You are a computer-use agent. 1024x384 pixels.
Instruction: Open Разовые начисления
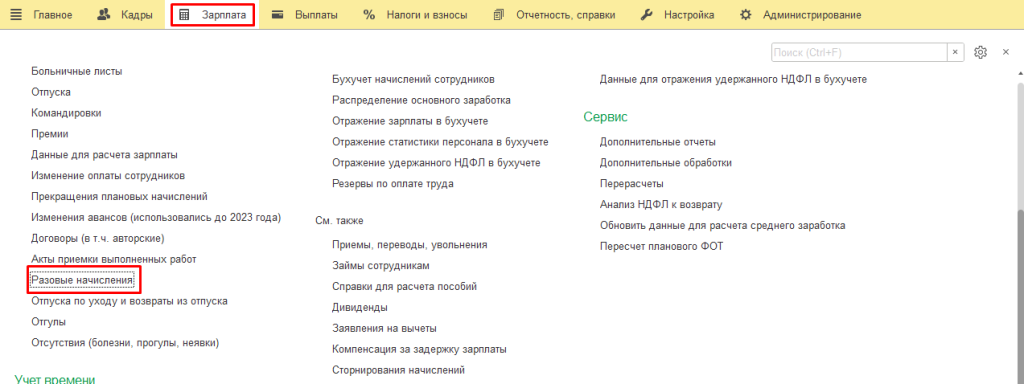coord(82,280)
